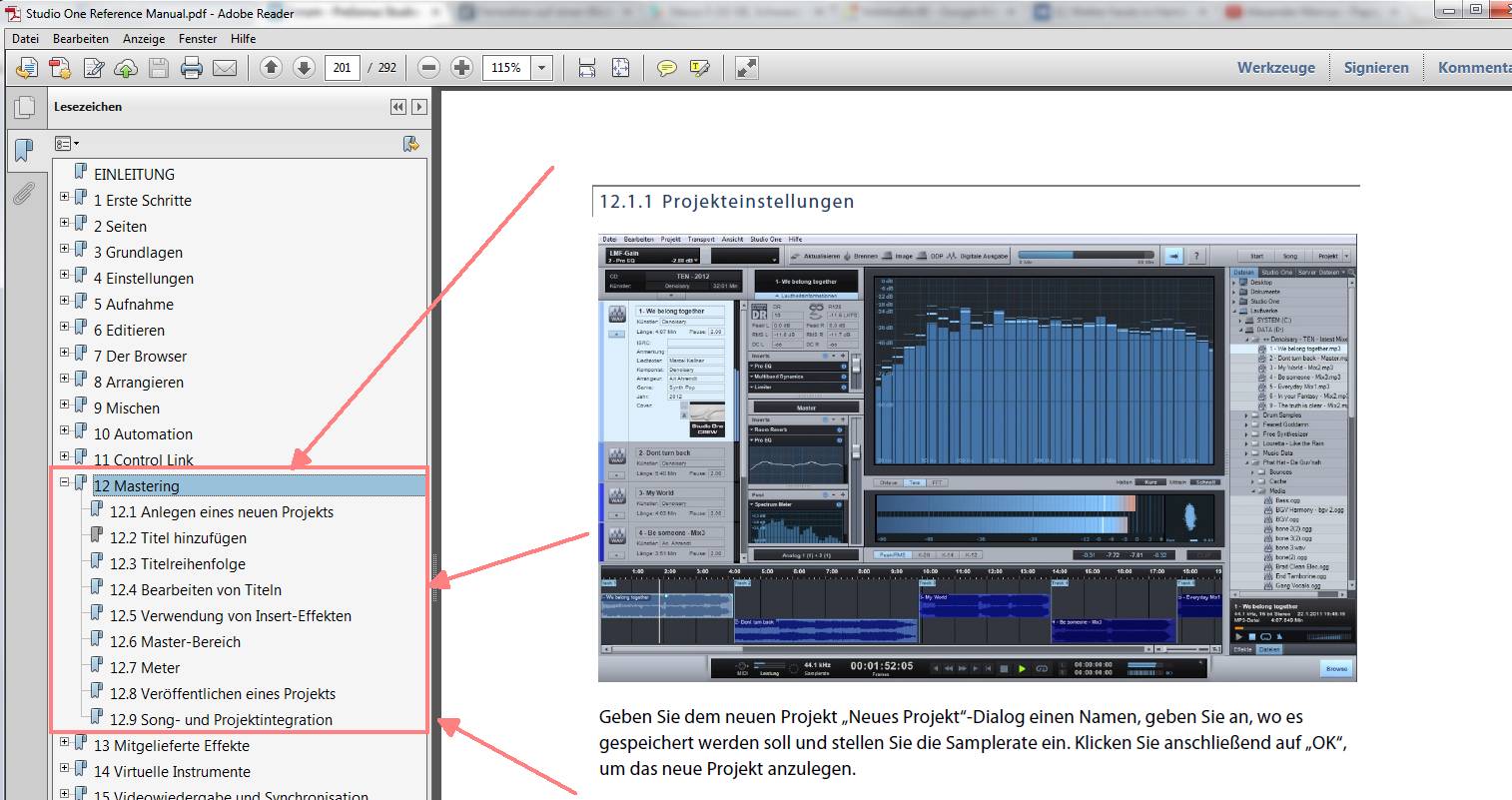1512x800 pixels.
Task: Open the Hilfe menu
Action: [x=243, y=39]
